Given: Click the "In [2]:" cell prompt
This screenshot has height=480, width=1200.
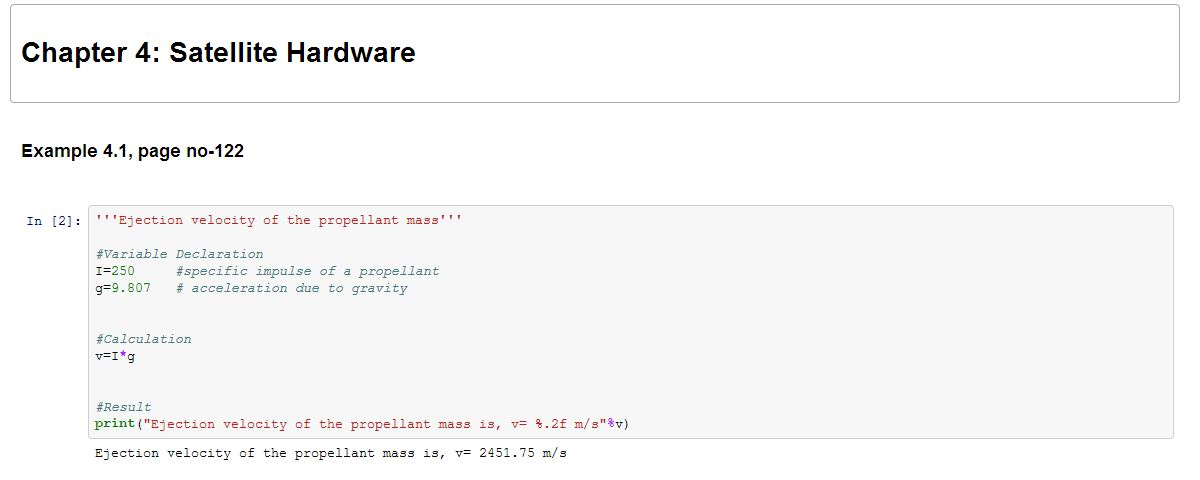Looking at the screenshot, I should click(50, 221).
